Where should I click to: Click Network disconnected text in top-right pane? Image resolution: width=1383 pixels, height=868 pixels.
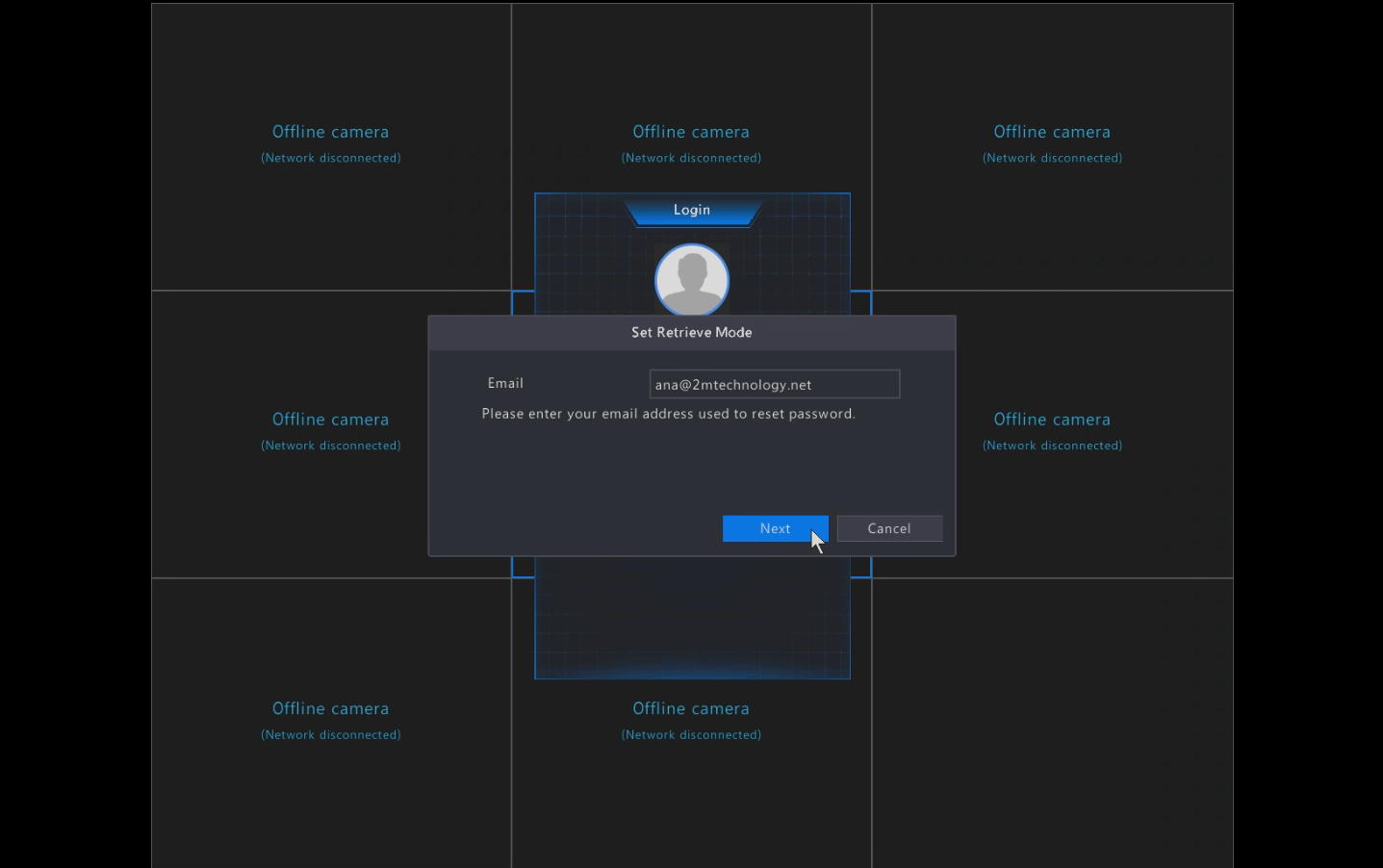(1051, 158)
